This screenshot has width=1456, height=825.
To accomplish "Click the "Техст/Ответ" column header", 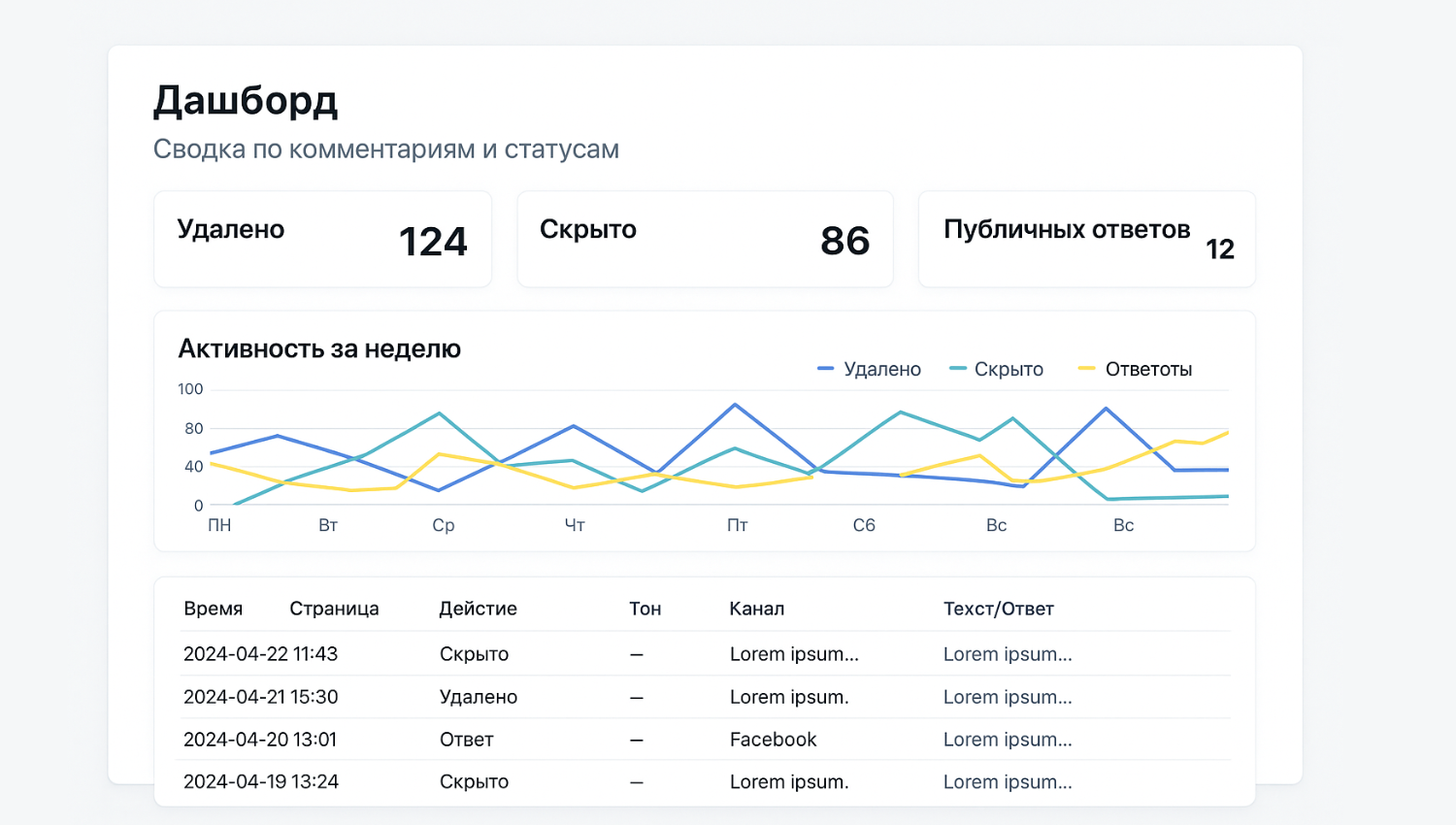I will click(998, 609).
